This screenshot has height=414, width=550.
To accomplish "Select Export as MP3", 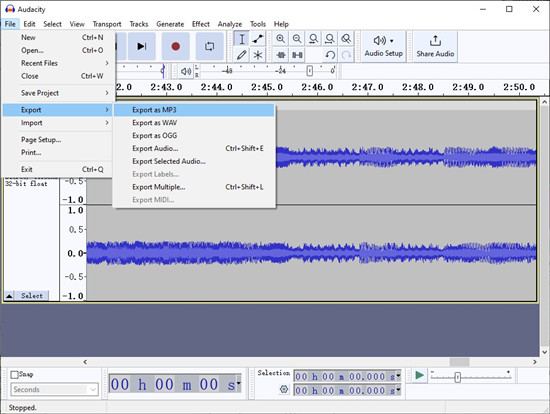I will [x=194, y=110].
